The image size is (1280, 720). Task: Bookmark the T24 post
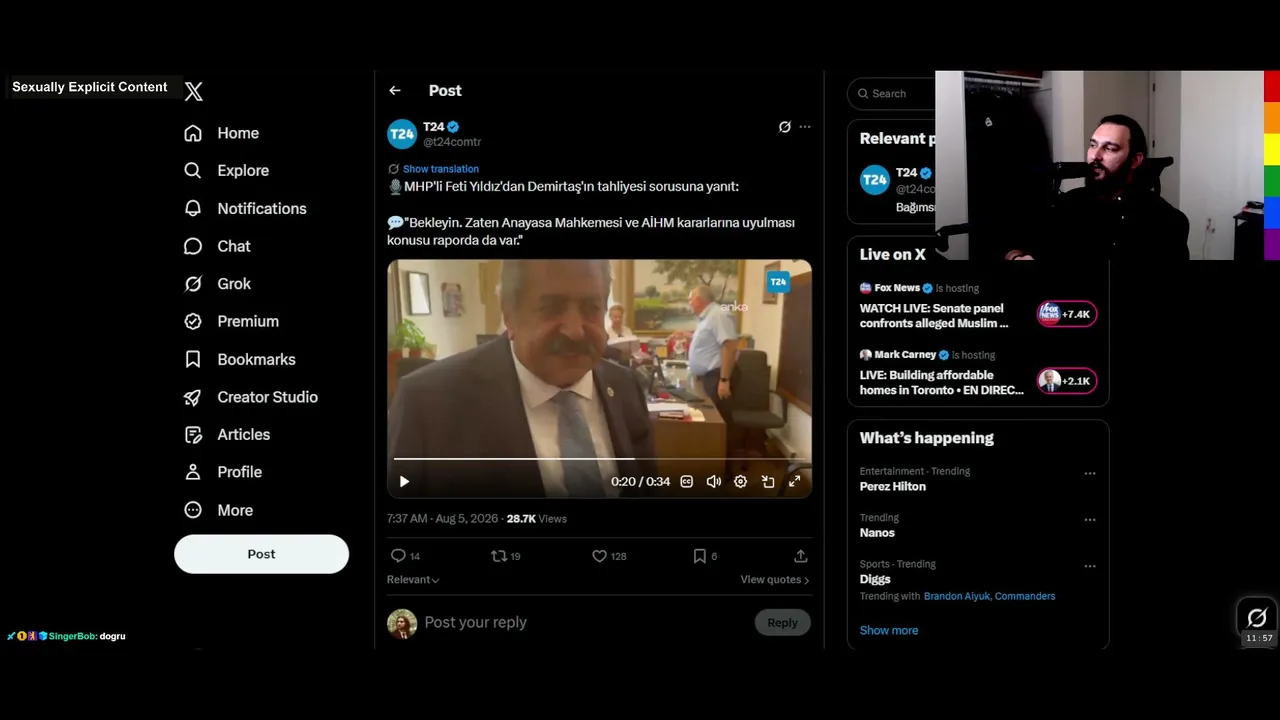point(700,556)
